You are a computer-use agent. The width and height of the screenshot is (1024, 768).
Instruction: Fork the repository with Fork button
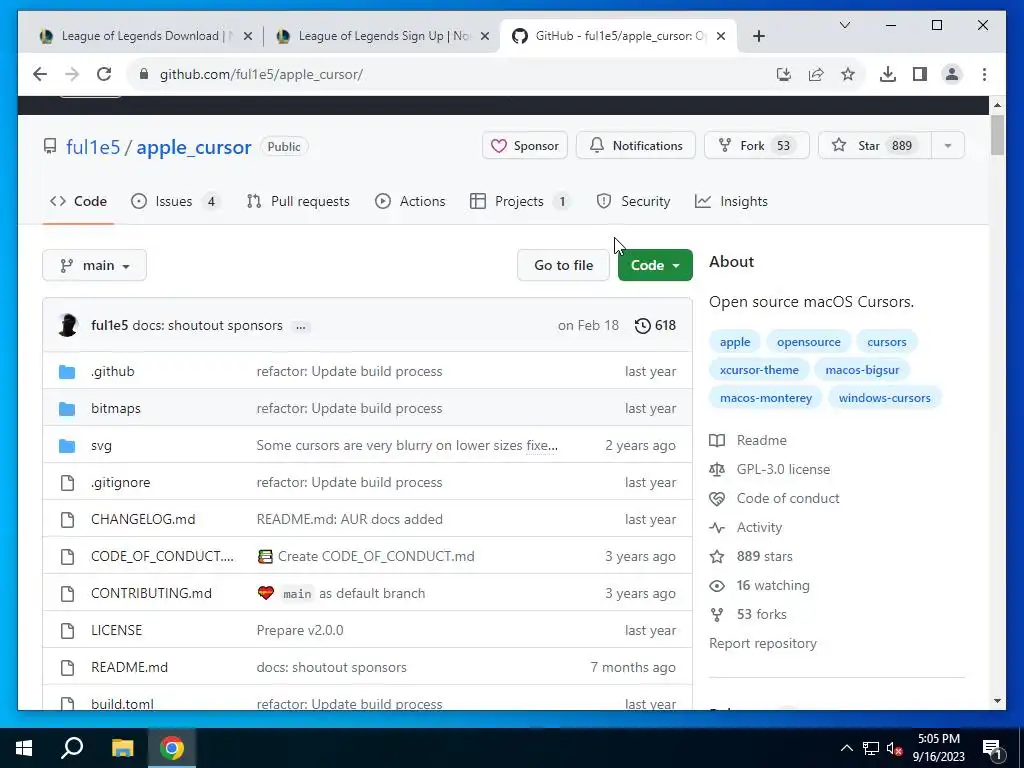[x=757, y=146]
